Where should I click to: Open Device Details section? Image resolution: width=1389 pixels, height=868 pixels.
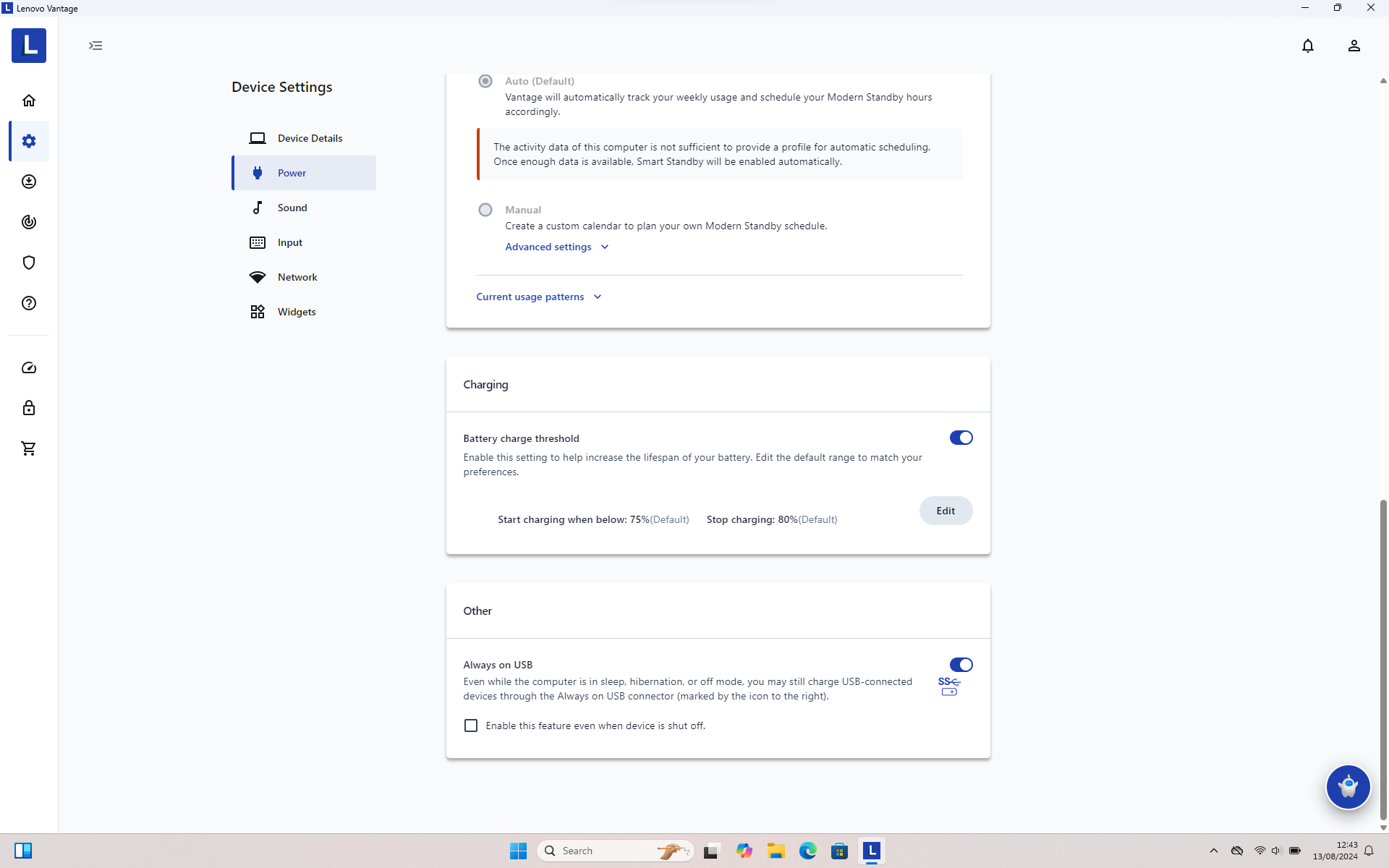310,138
